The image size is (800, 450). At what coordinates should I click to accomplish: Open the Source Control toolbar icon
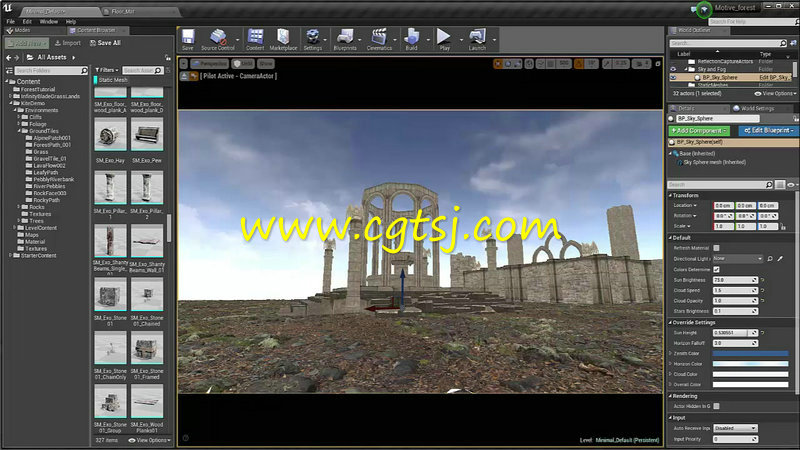218,39
